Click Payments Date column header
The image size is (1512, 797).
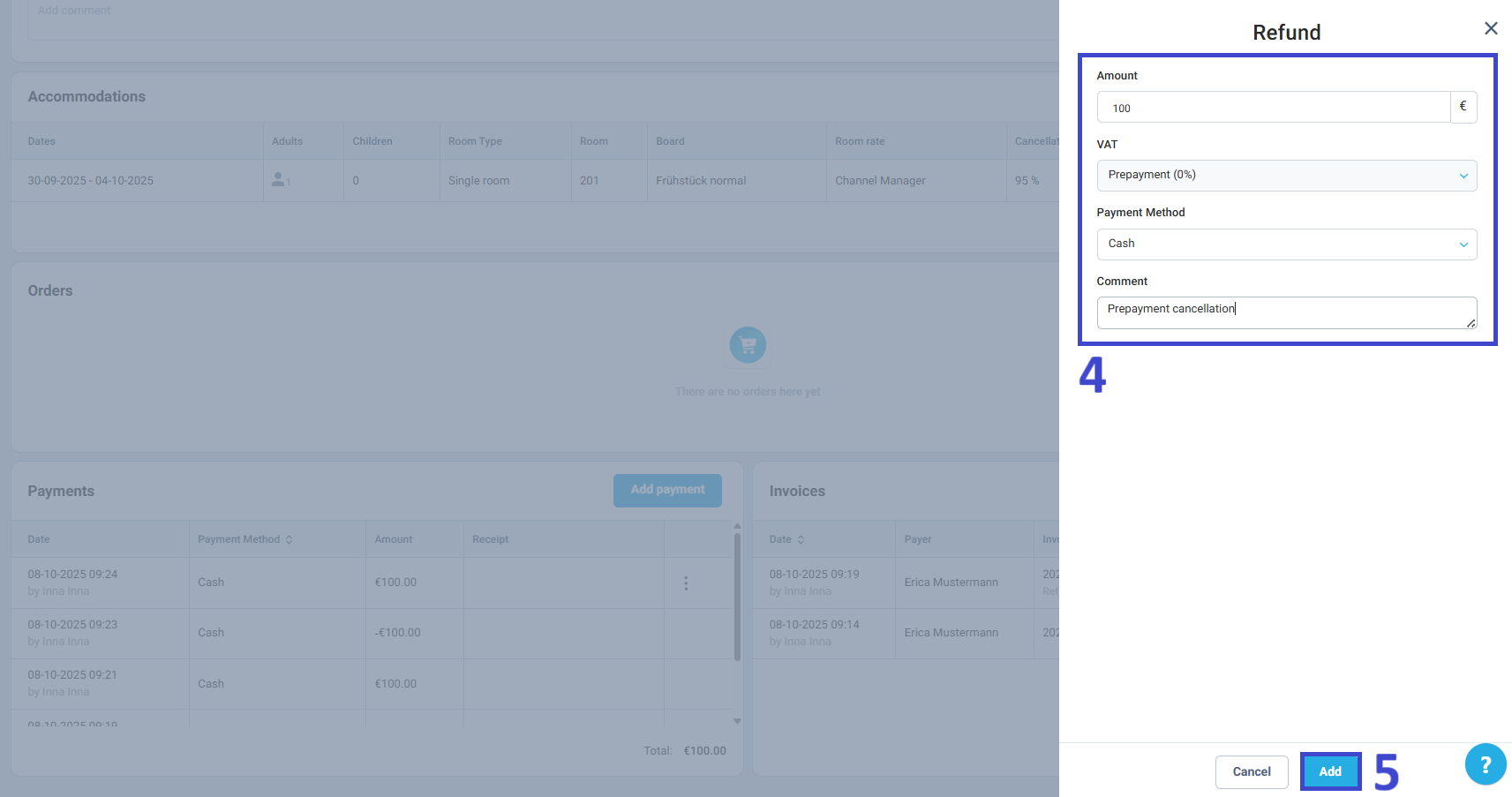coord(39,539)
